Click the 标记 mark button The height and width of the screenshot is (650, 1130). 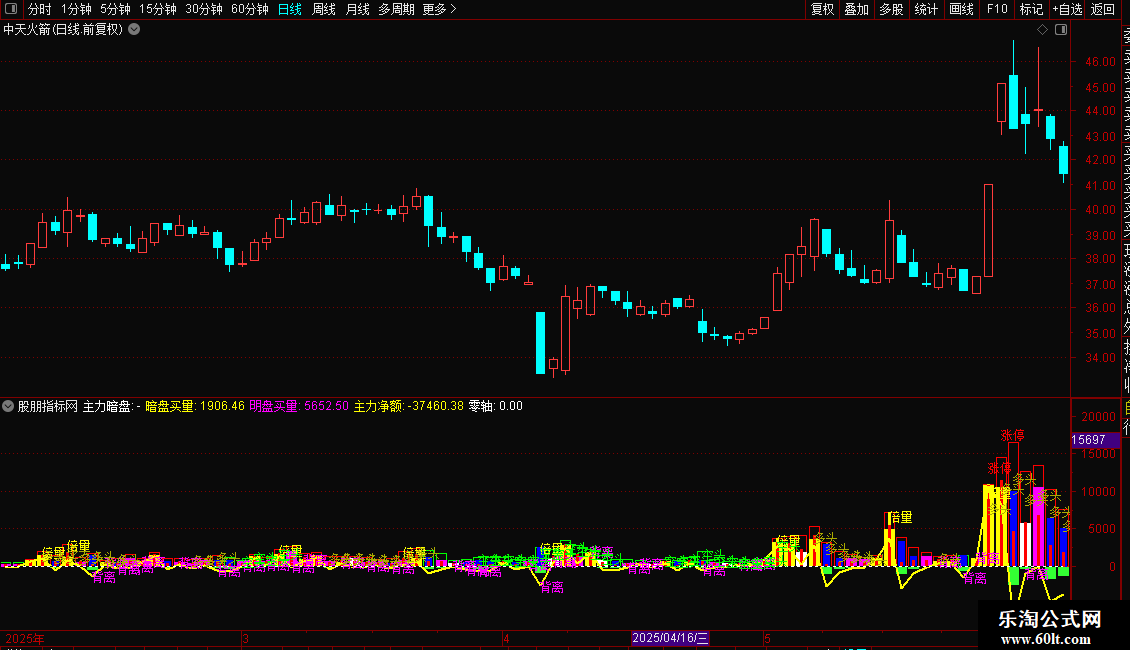[x=1031, y=9]
